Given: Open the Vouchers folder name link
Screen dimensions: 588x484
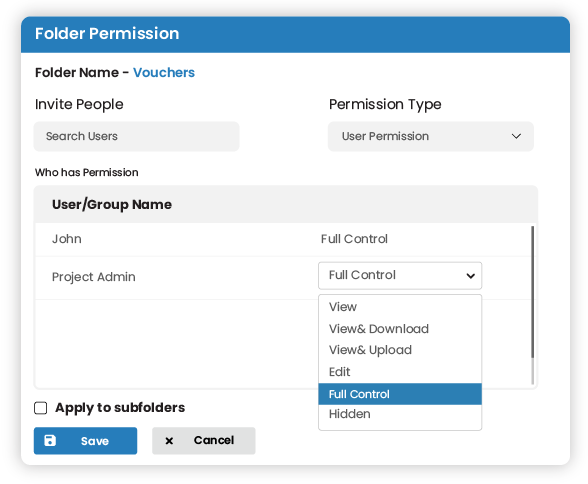Looking at the screenshot, I should click(164, 72).
